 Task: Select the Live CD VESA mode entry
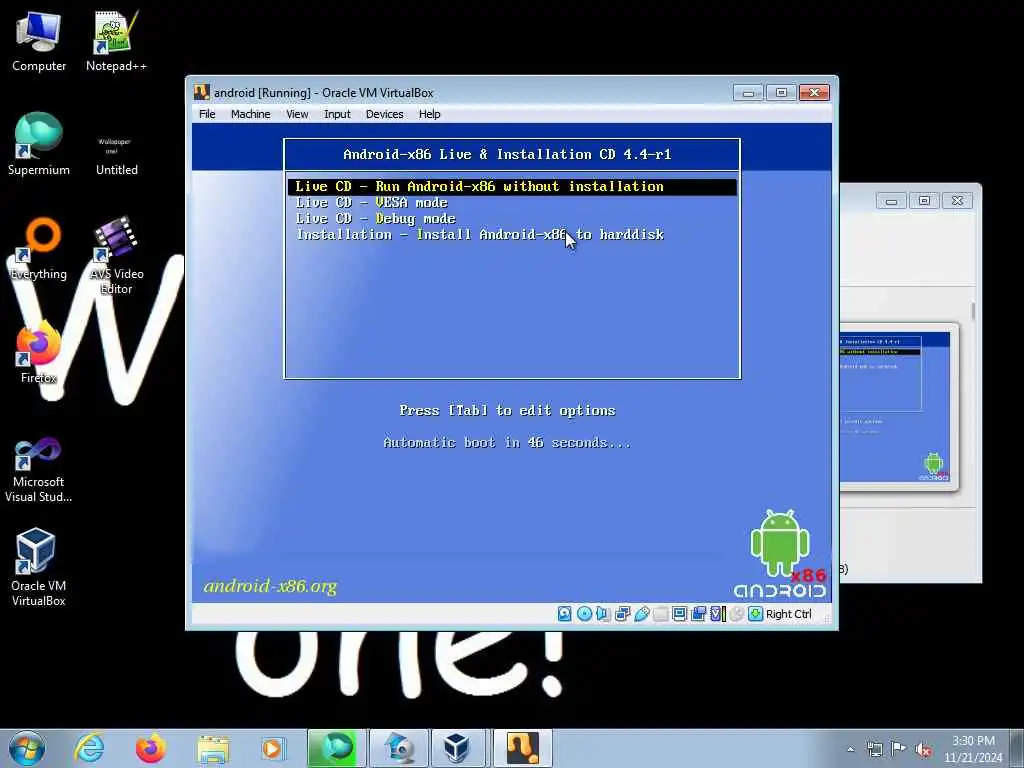coord(372,203)
